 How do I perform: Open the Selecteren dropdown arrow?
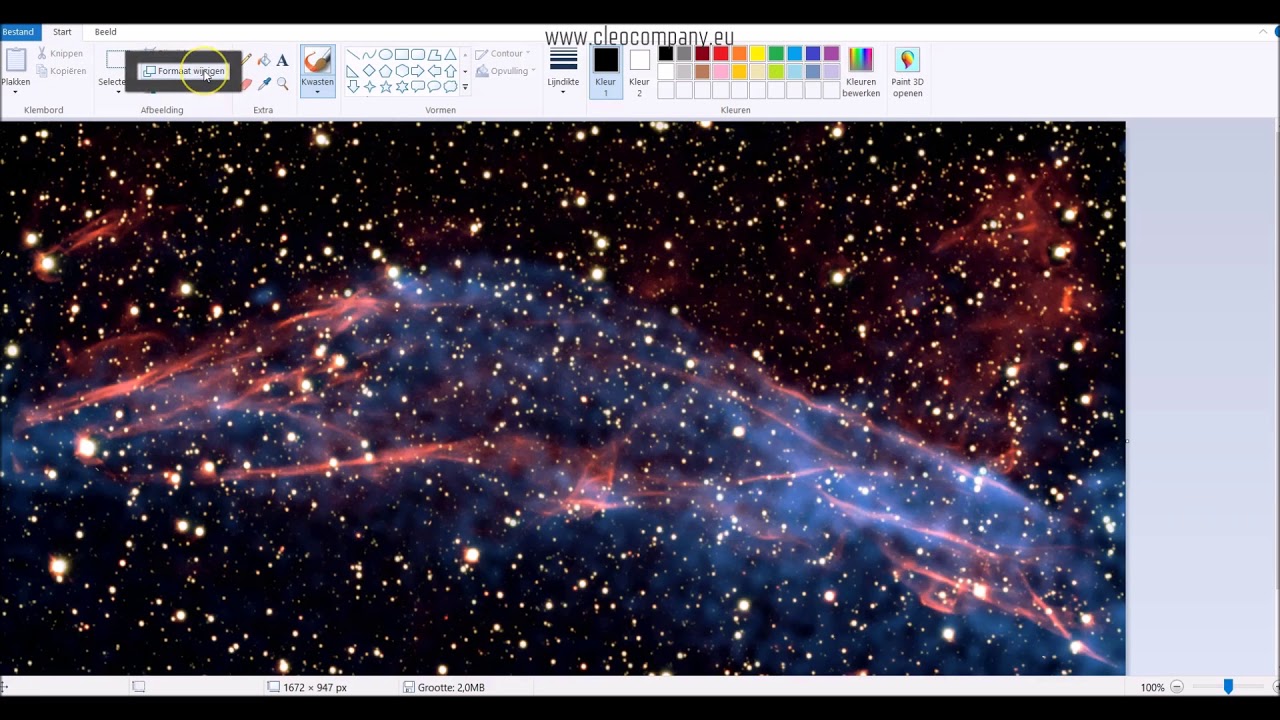click(x=117, y=93)
